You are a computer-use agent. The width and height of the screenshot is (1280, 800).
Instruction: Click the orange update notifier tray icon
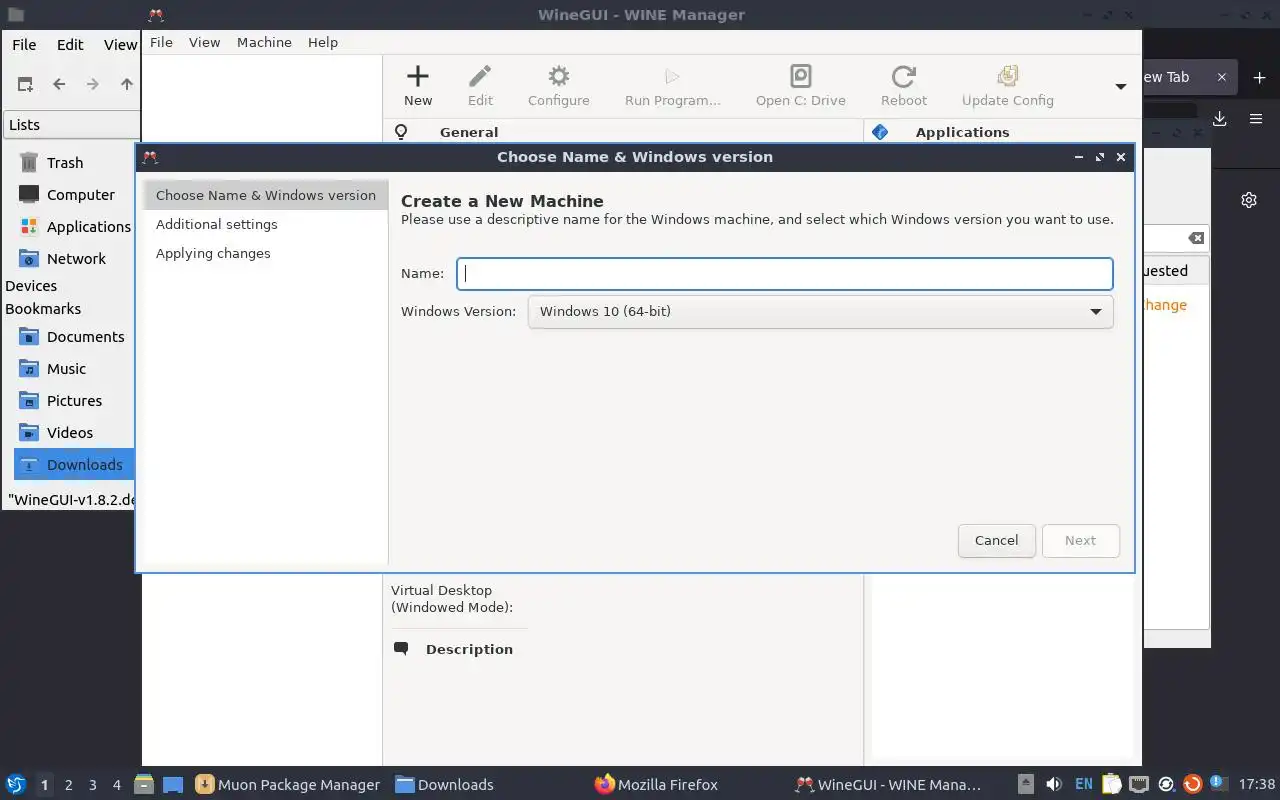1192,784
